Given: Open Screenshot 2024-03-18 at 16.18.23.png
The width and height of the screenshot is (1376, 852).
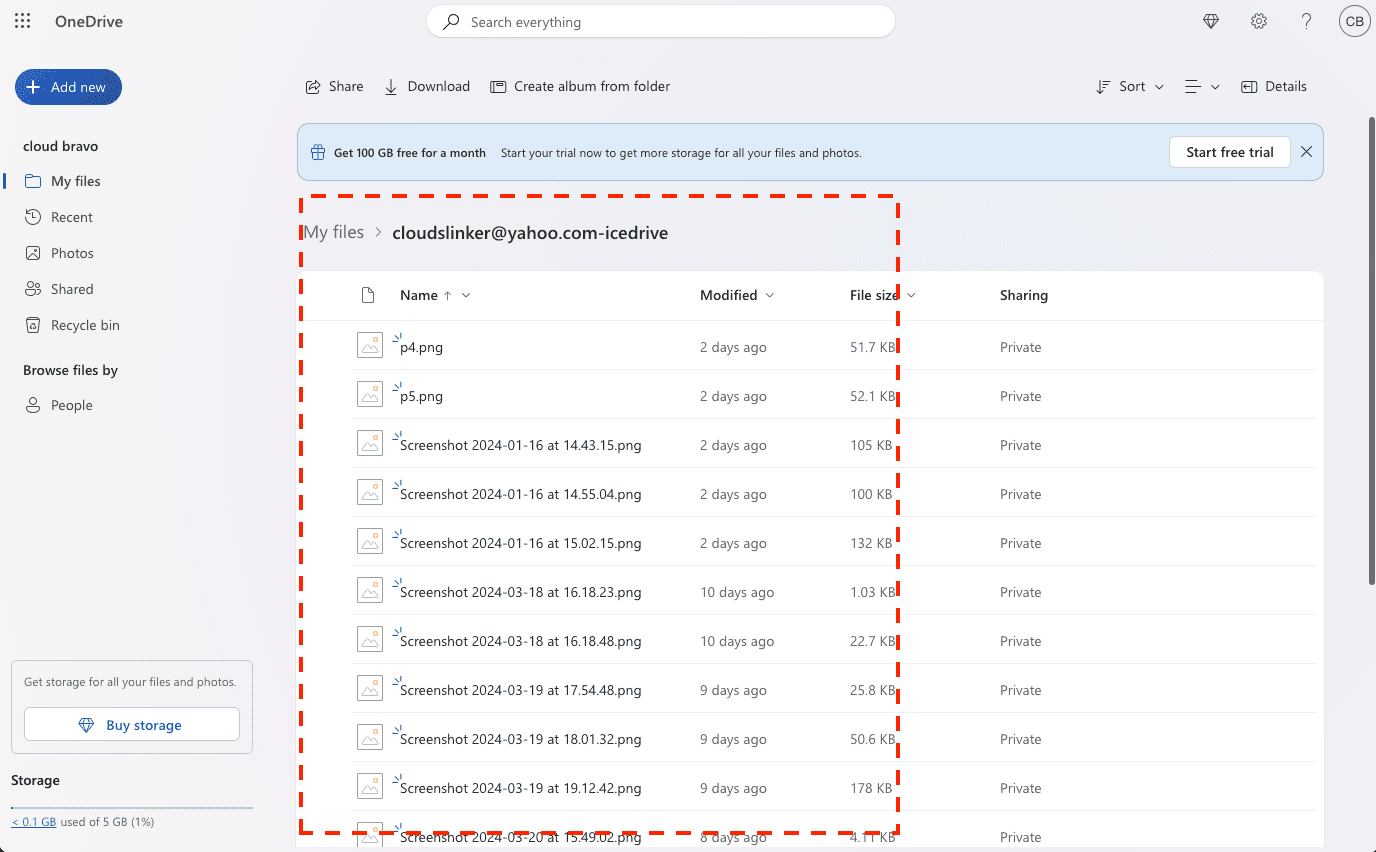Looking at the screenshot, I should (521, 592).
